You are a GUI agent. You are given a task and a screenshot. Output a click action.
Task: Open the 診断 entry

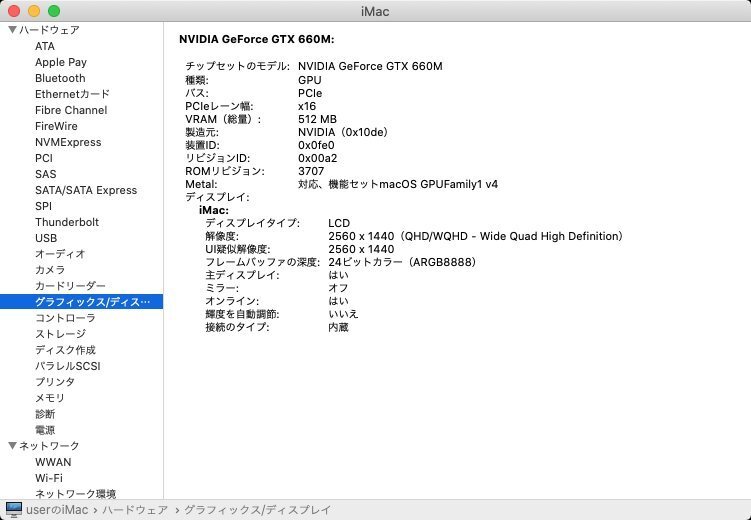coord(45,414)
